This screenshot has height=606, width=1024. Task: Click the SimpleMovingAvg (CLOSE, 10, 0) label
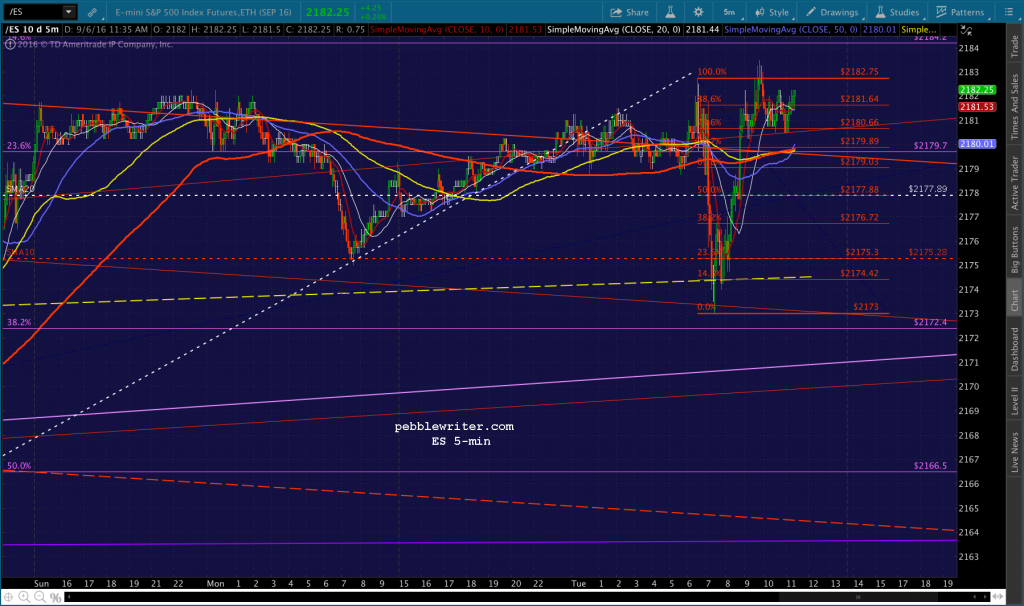[436, 29]
